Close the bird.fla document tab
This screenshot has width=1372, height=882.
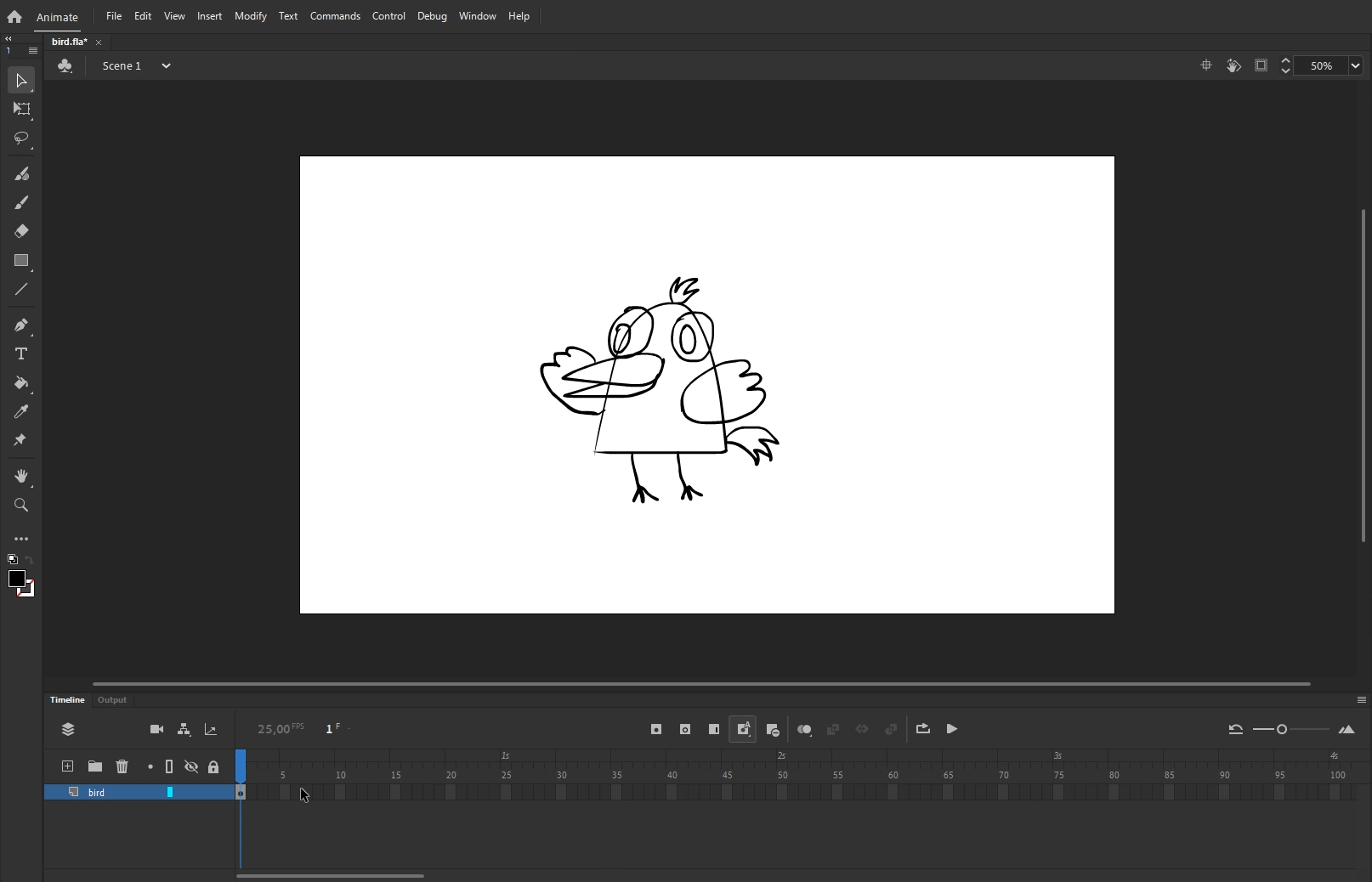tap(99, 42)
